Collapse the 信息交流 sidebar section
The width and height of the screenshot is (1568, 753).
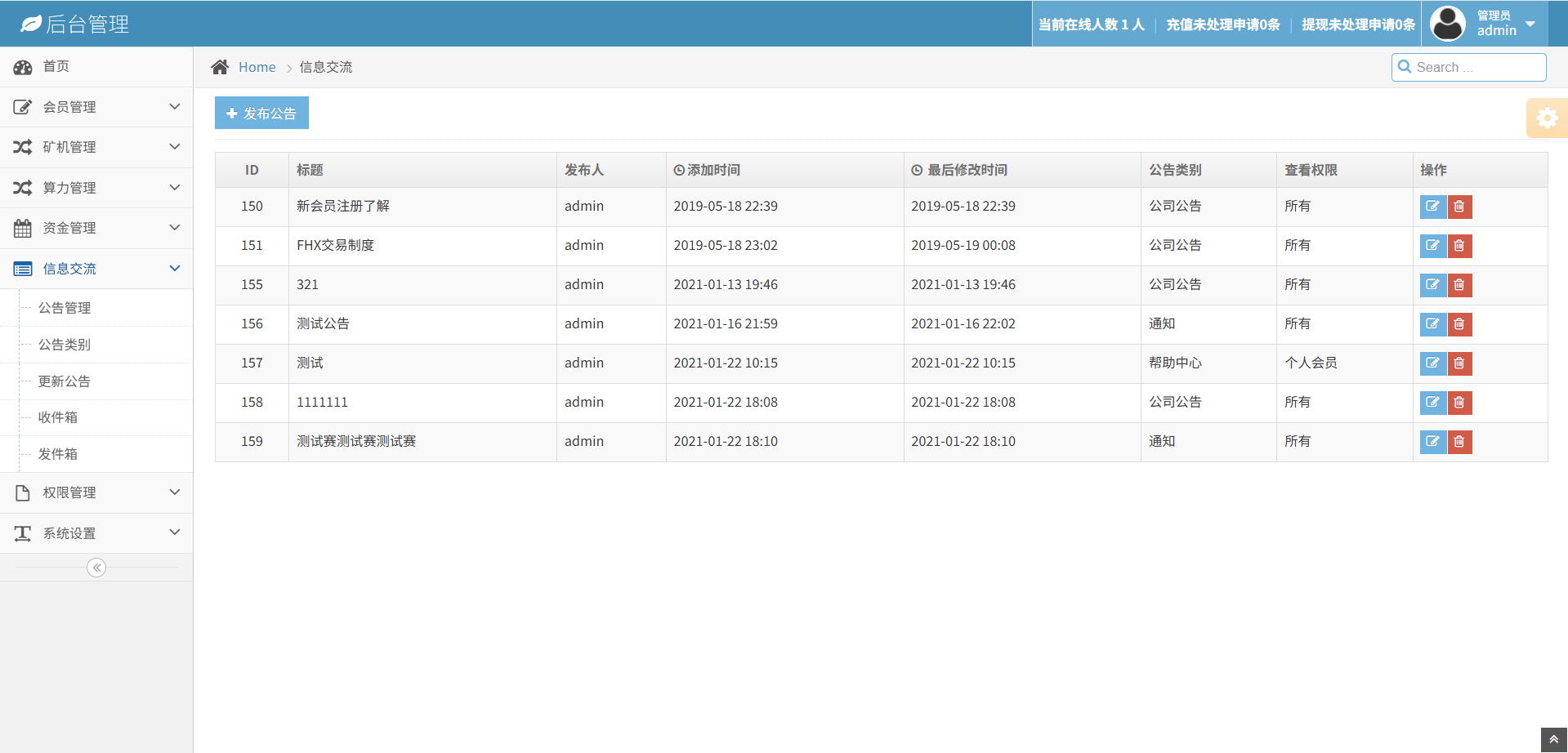[96, 269]
